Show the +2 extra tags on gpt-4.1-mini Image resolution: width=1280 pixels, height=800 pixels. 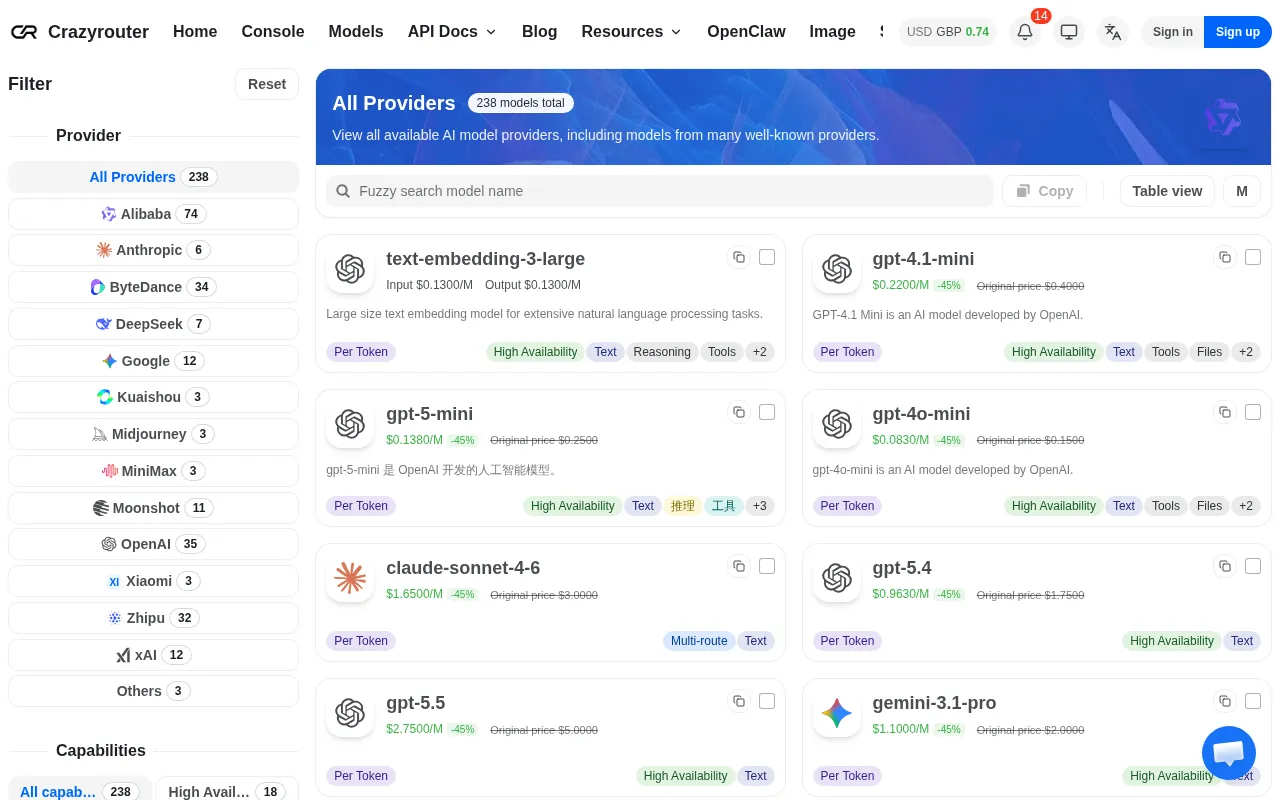click(1246, 352)
